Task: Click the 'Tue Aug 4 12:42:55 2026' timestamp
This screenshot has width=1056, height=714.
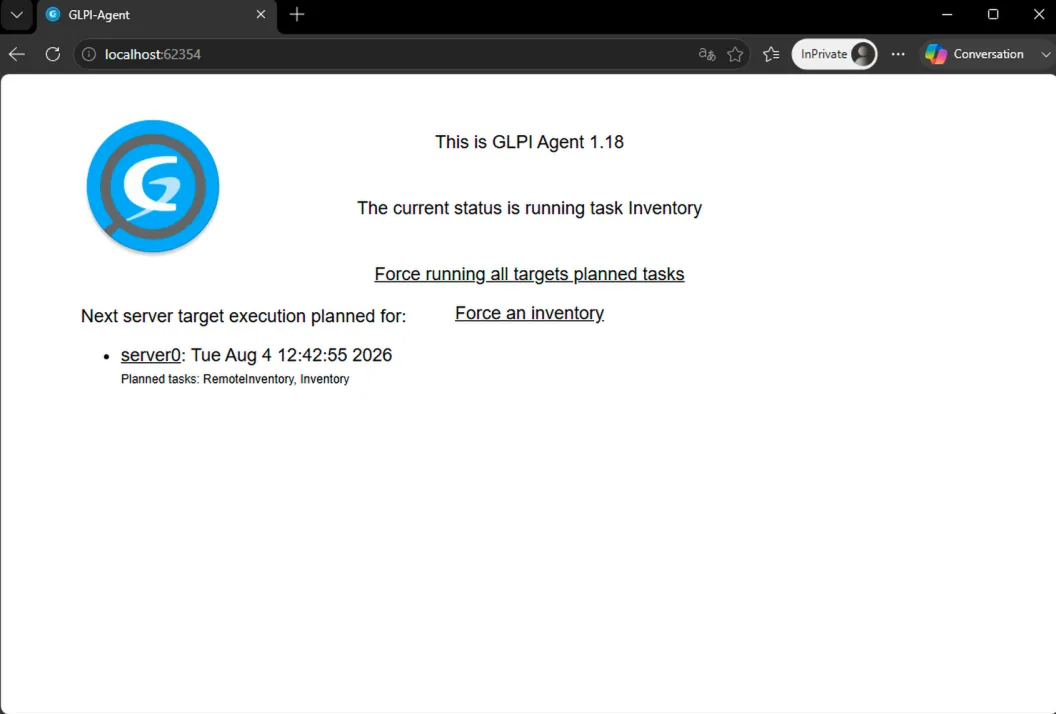Action: (292, 355)
